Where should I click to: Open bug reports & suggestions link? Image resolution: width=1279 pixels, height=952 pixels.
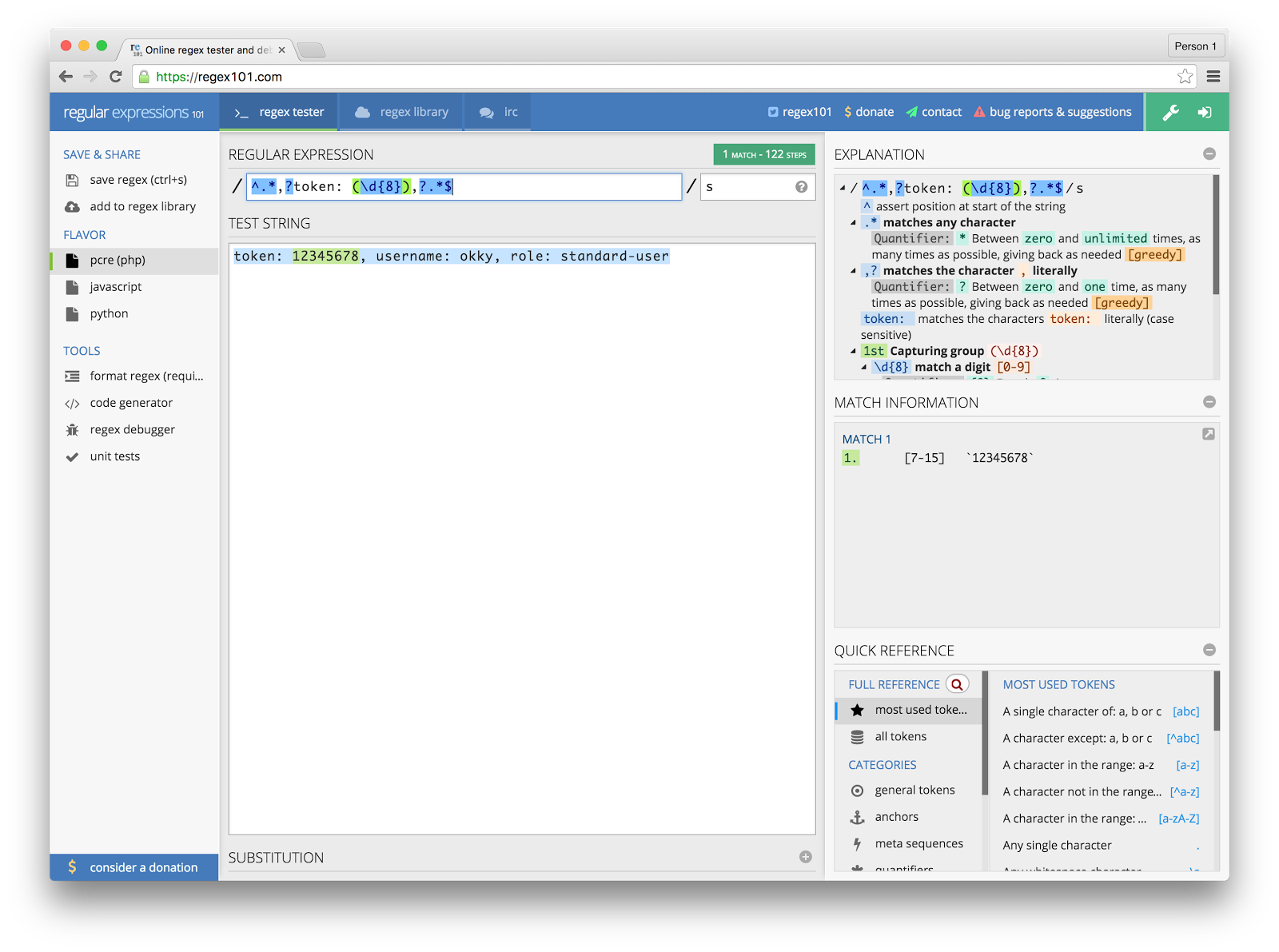click(x=1052, y=112)
